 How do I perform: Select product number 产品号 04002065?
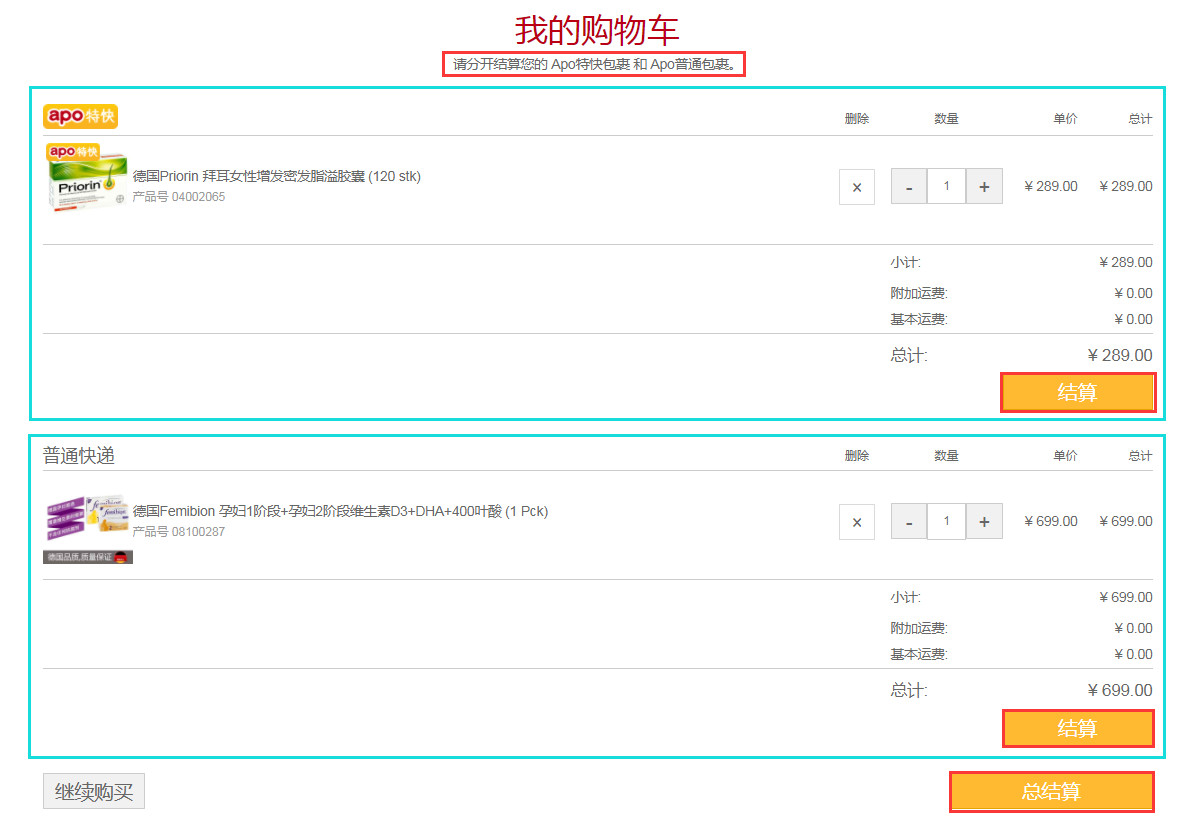[178, 197]
